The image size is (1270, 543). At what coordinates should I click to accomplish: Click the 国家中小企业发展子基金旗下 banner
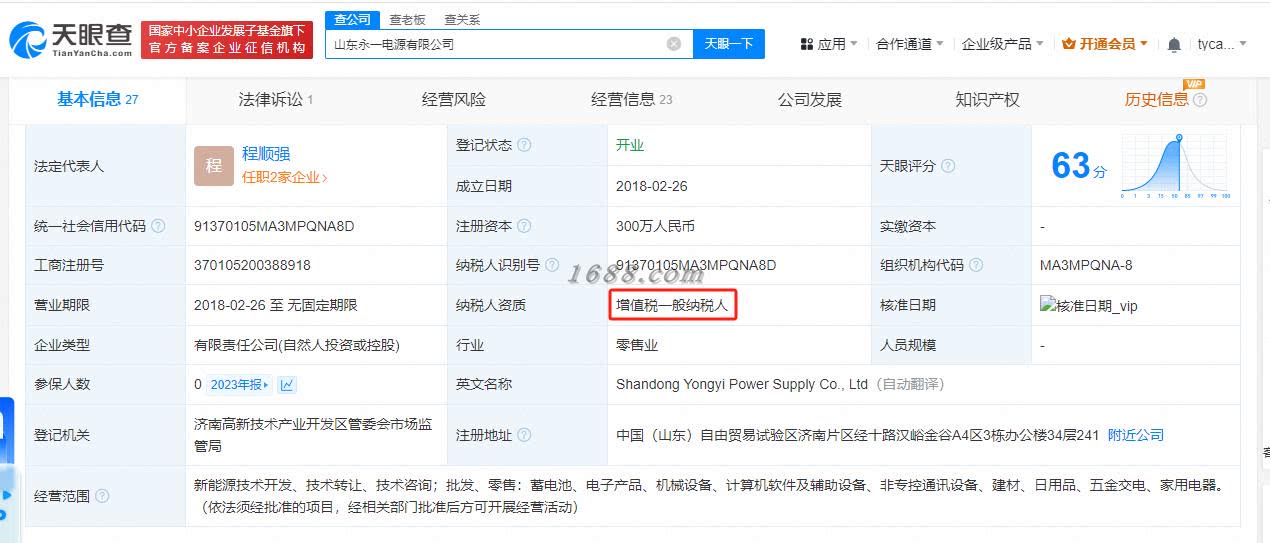pos(227,40)
